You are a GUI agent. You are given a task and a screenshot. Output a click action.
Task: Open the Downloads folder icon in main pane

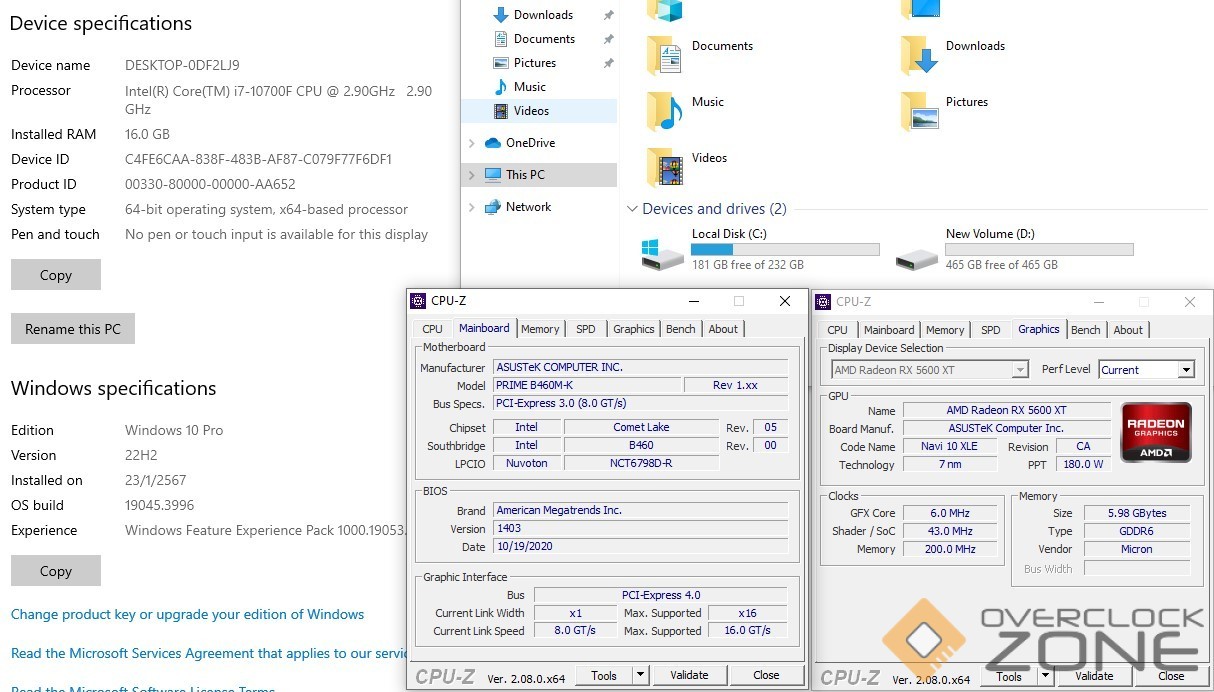click(919, 56)
